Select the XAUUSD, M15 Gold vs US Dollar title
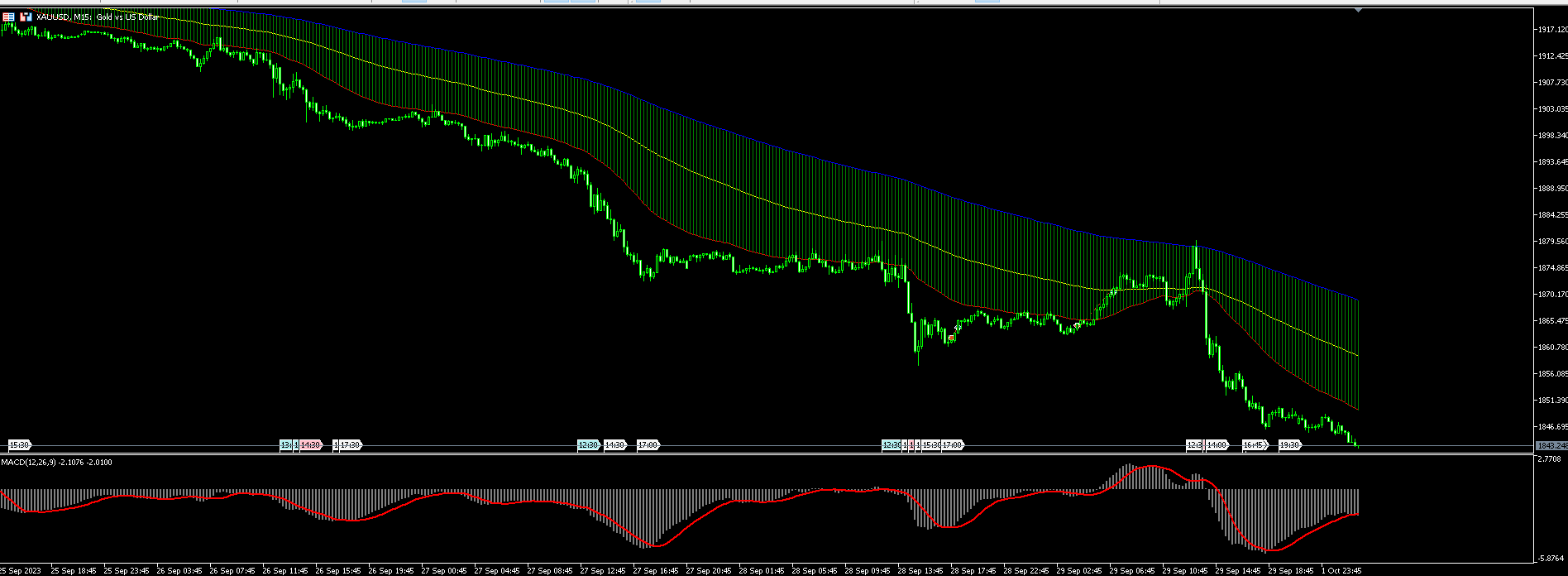 coord(98,17)
